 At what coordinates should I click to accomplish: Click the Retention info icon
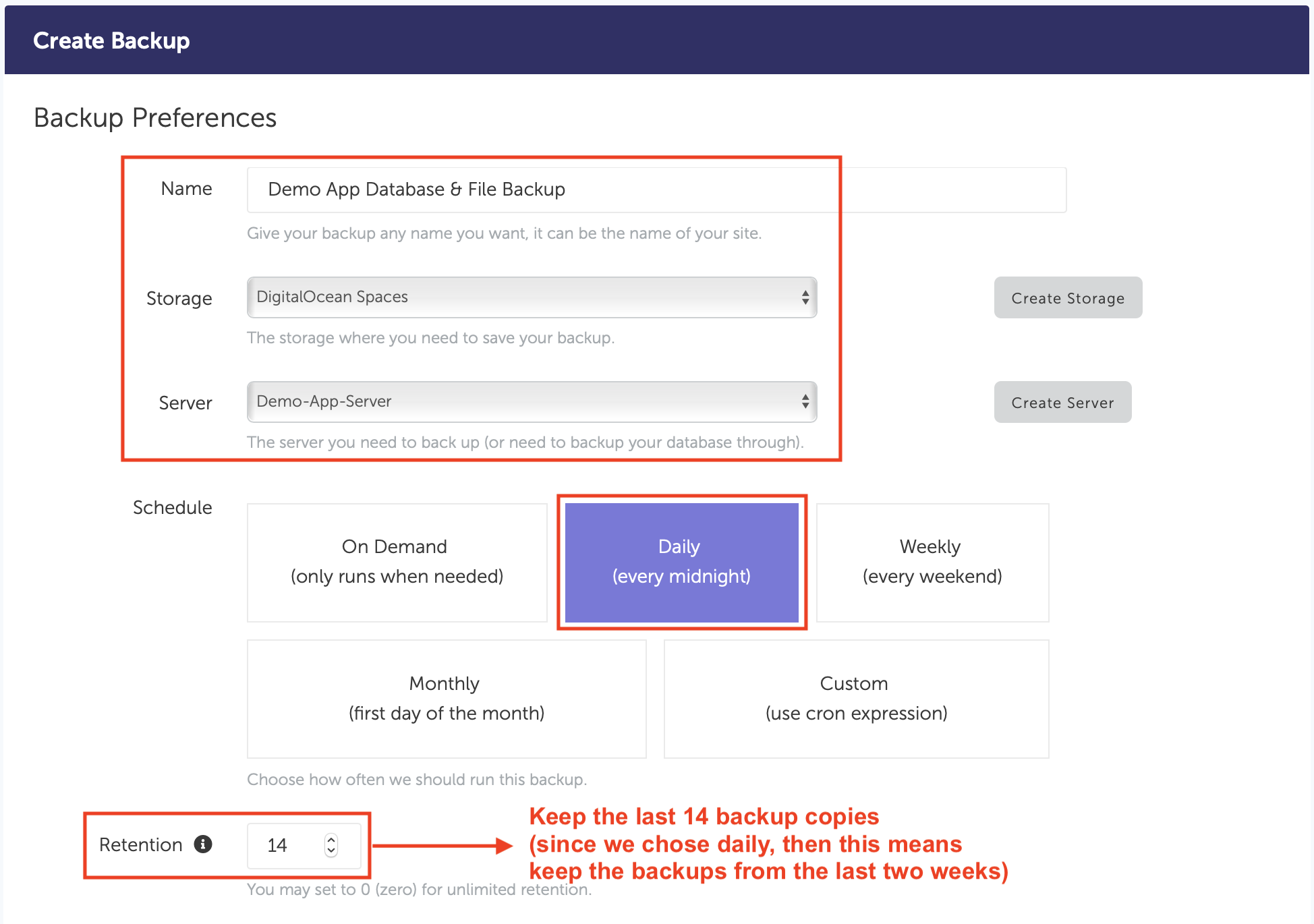[x=203, y=844]
